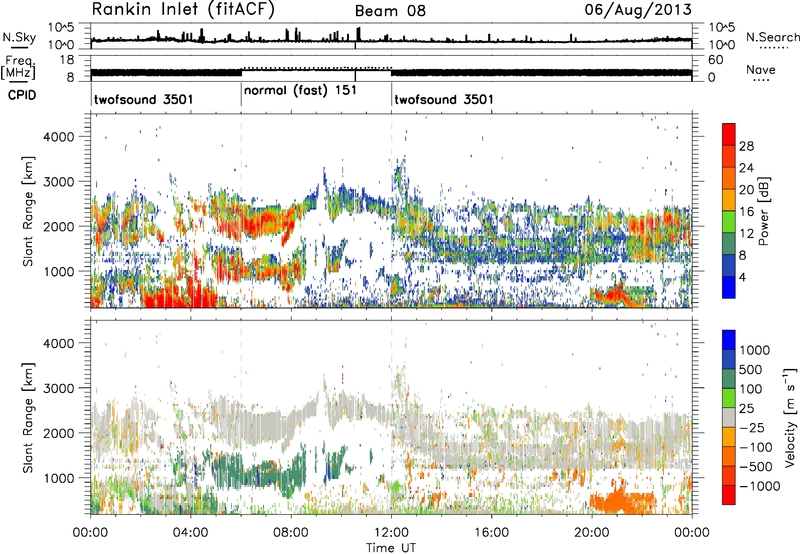The image size is (800, 554).
Task: Click "2000" slant range tick in velocity panel
Action: tap(58, 433)
